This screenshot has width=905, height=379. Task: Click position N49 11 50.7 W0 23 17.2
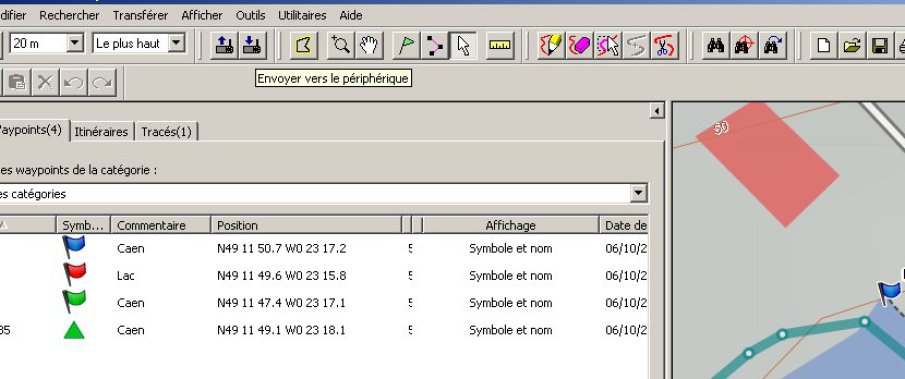(282, 249)
